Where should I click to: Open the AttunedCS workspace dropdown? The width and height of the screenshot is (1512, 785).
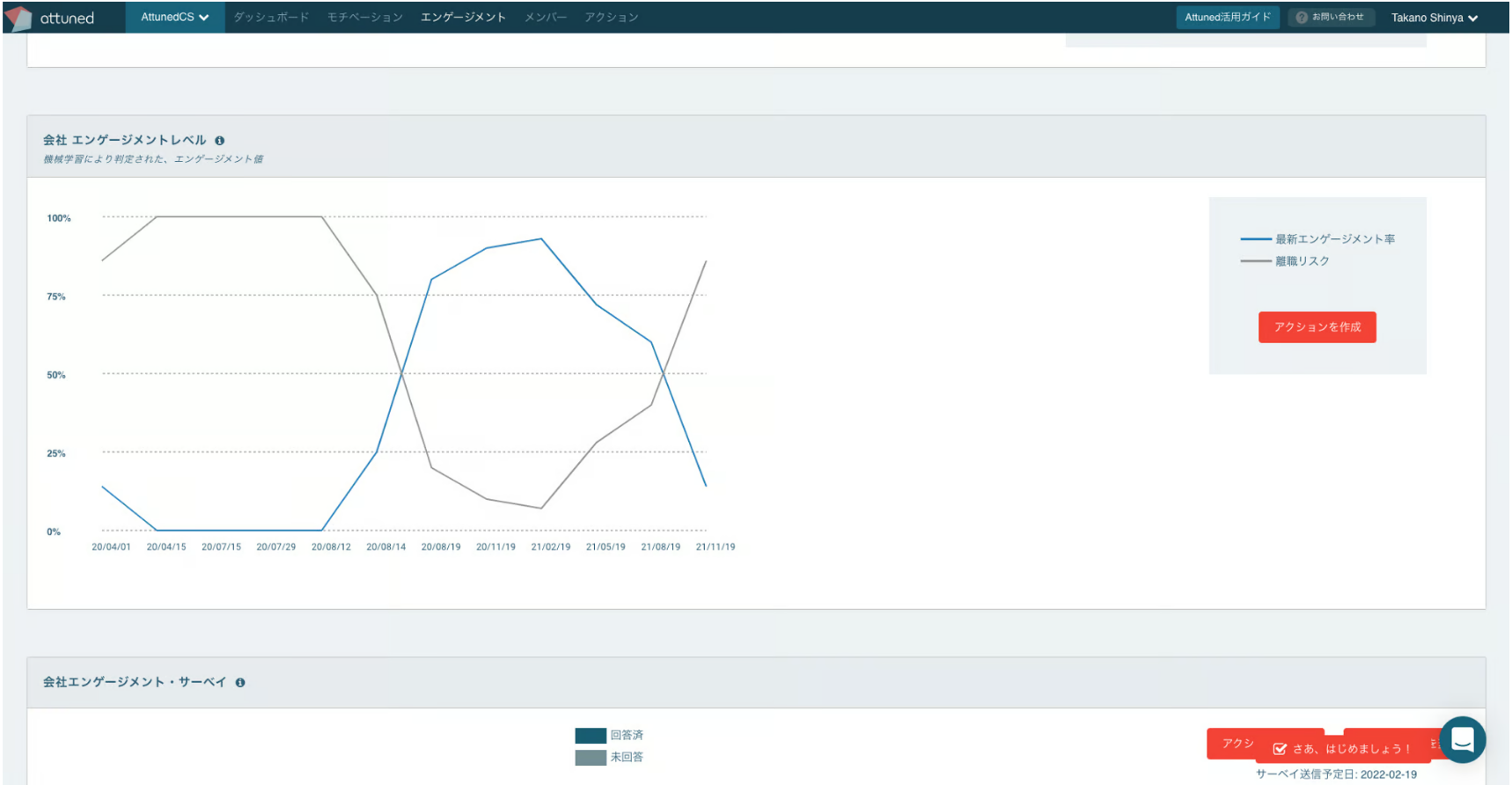coord(175,18)
